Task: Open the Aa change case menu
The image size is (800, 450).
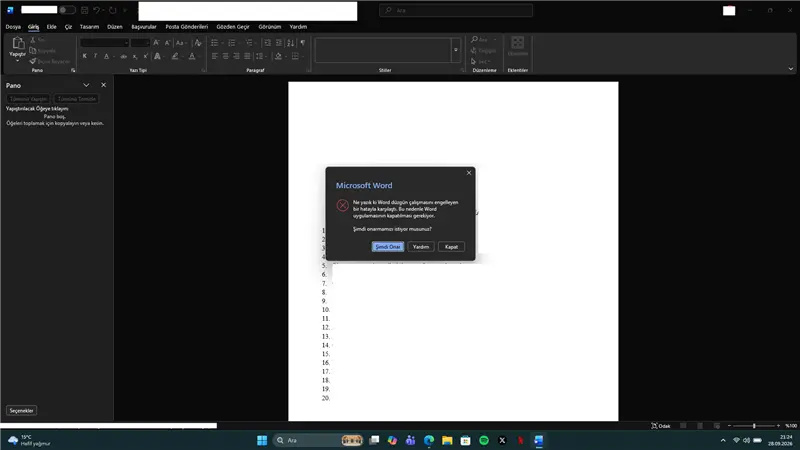Action: 181,43
